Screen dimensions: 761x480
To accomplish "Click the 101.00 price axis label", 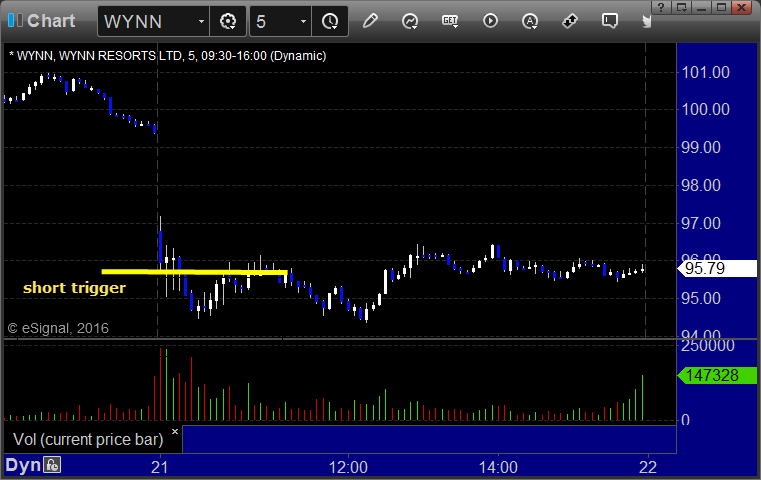I will point(706,73).
